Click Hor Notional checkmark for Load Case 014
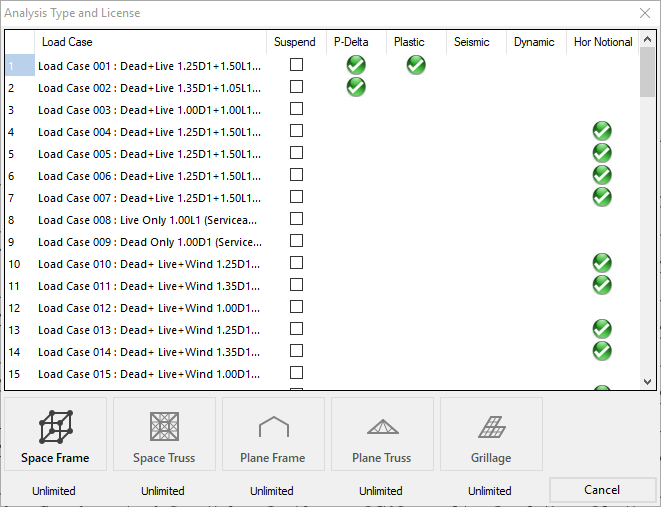 [x=602, y=351]
